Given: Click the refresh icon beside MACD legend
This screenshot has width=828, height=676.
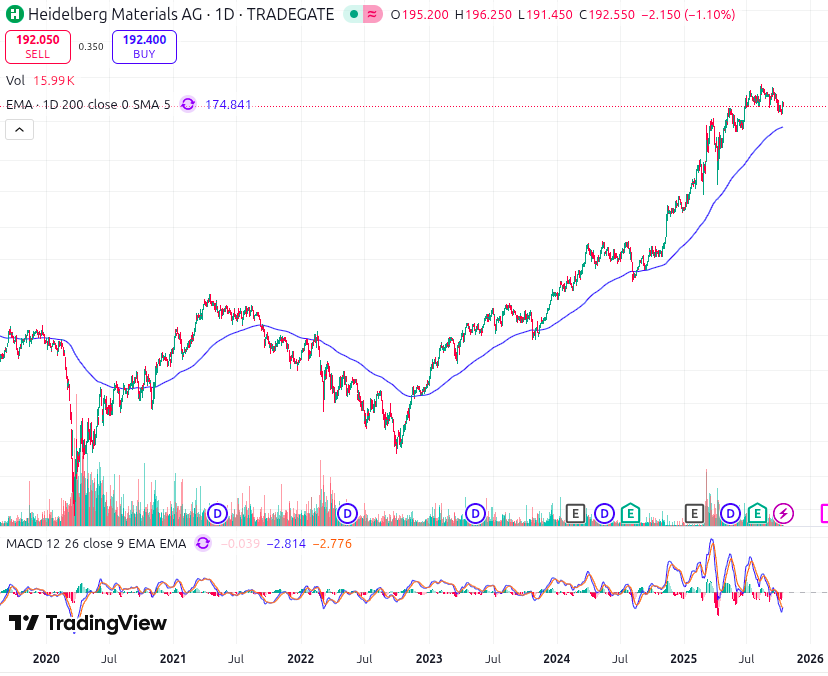Looking at the screenshot, I should tap(203, 543).
